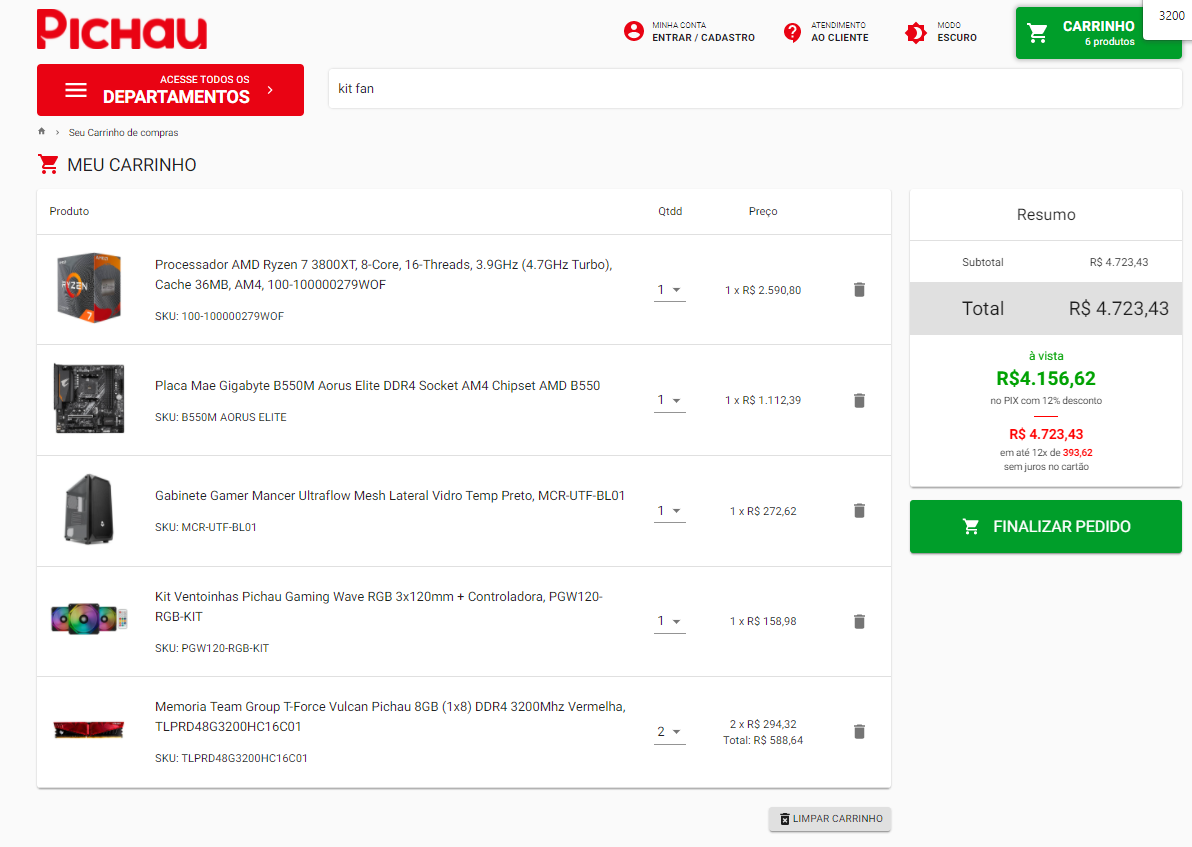1192x847 pixels.
Task: Click Ao Cliente support link
Action: [839, 37]
